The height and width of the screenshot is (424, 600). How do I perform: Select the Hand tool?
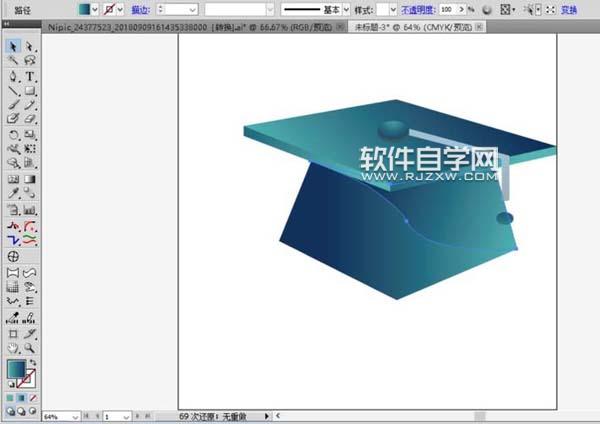pyautogui.click(x=13, y=348)
